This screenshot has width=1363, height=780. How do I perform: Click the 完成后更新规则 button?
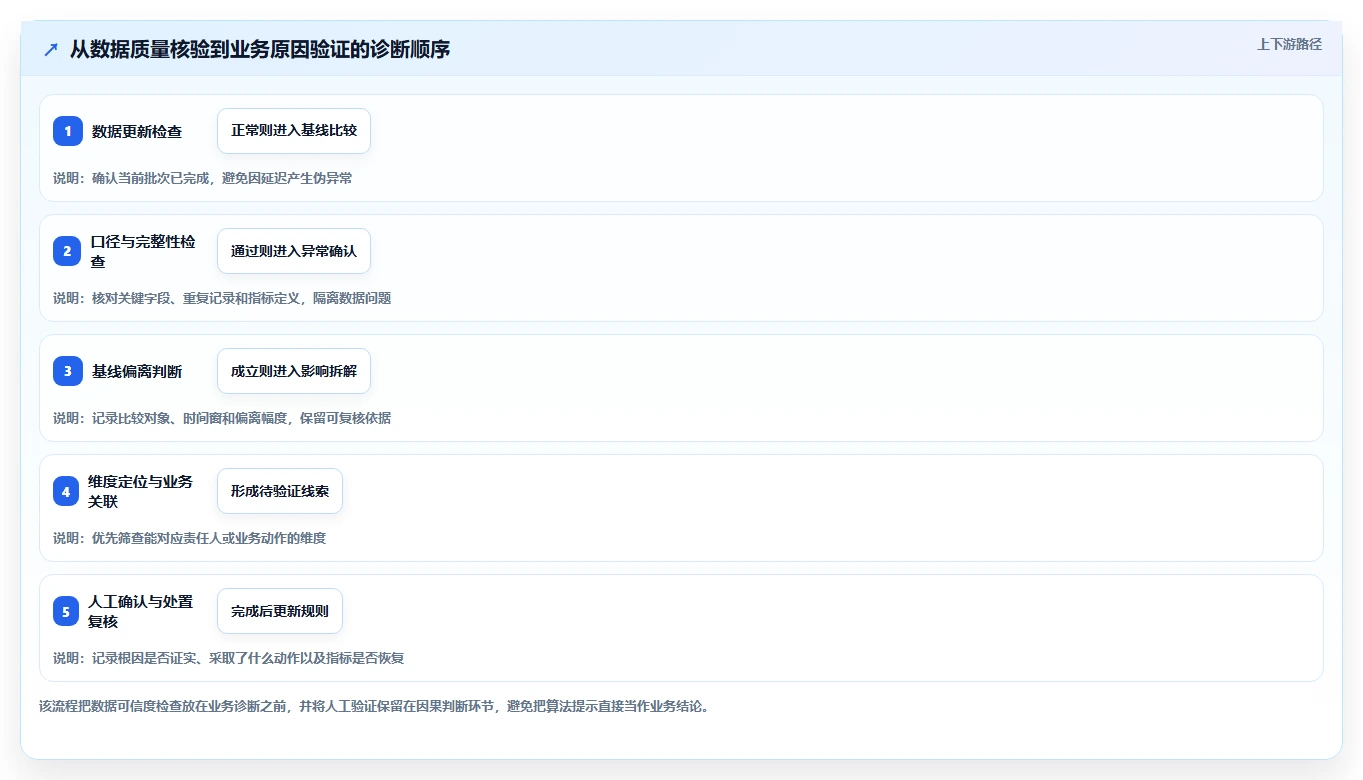click(x=280, y=611)
